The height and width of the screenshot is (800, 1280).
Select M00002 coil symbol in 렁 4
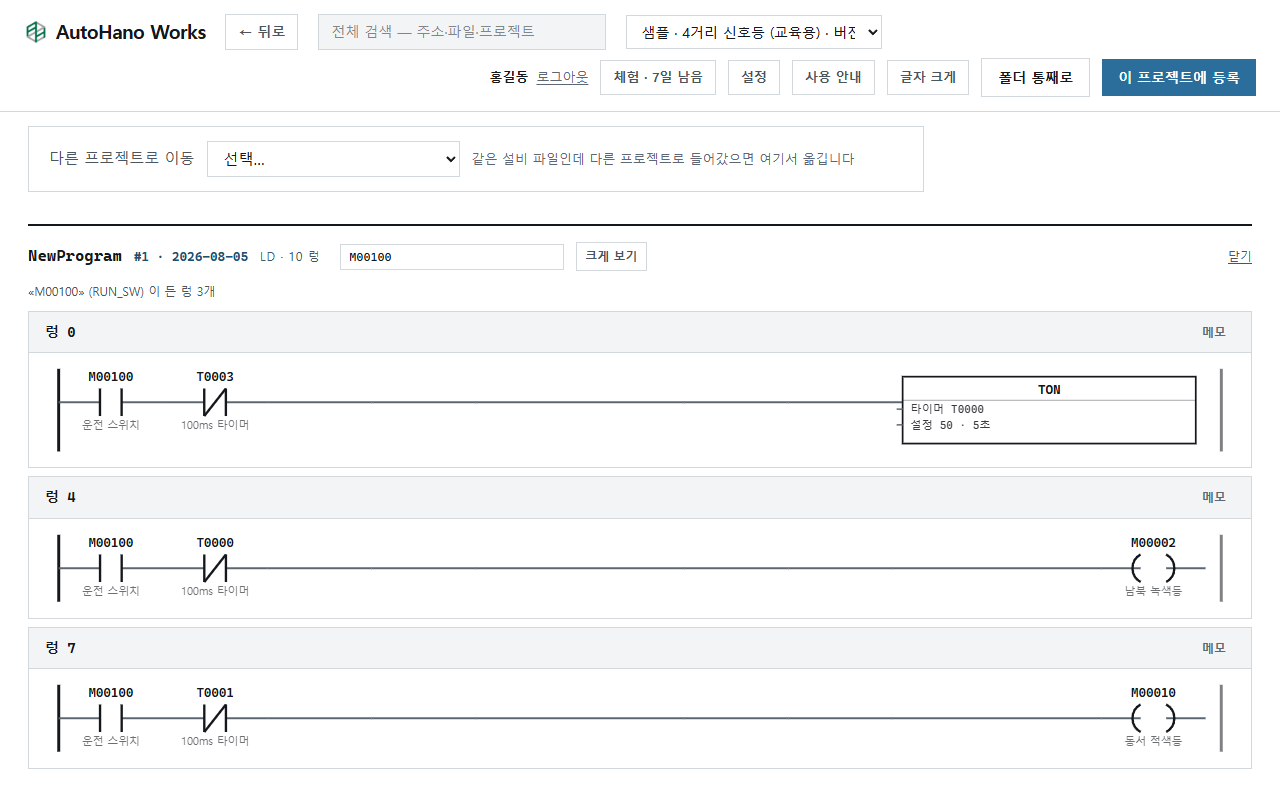click(x=1153, y=568)
